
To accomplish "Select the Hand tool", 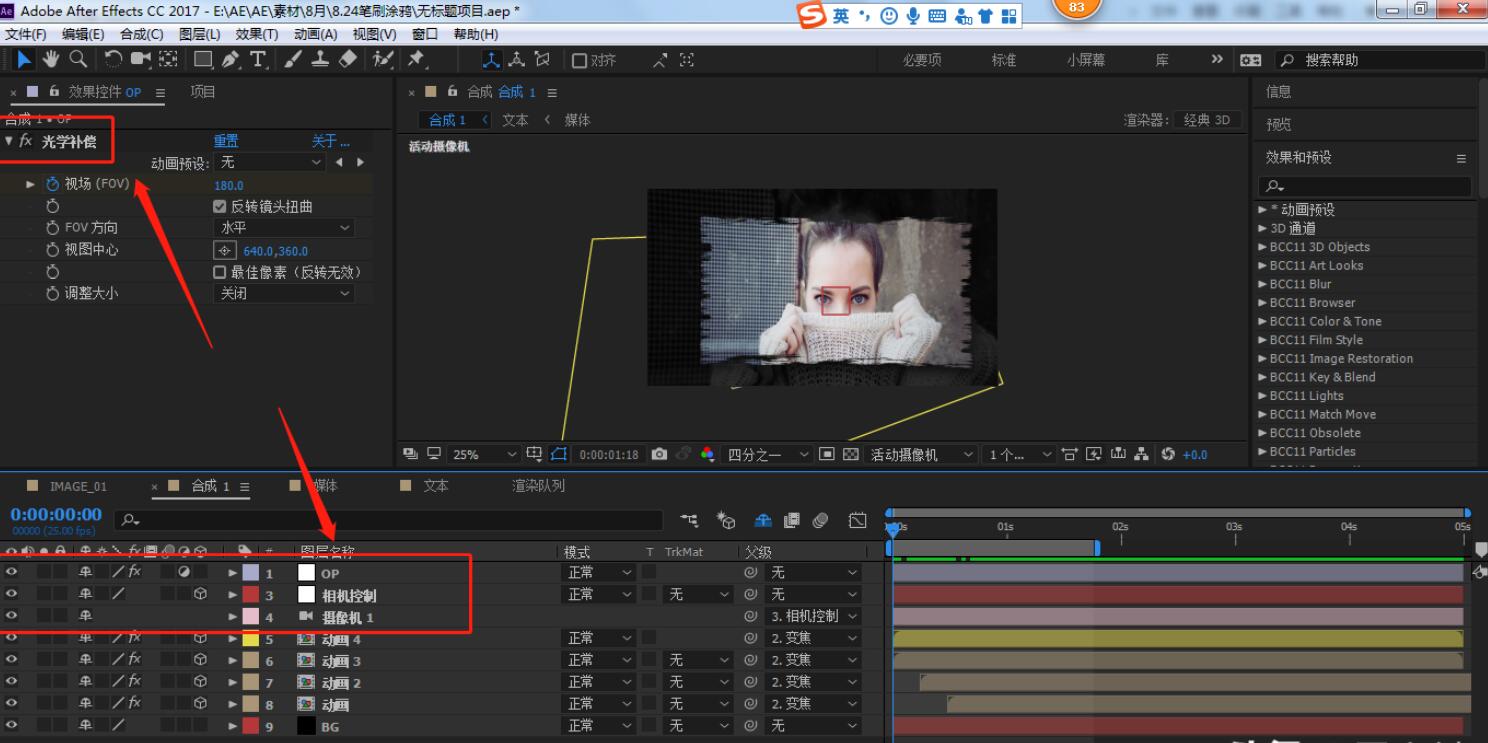I will 51,60.
